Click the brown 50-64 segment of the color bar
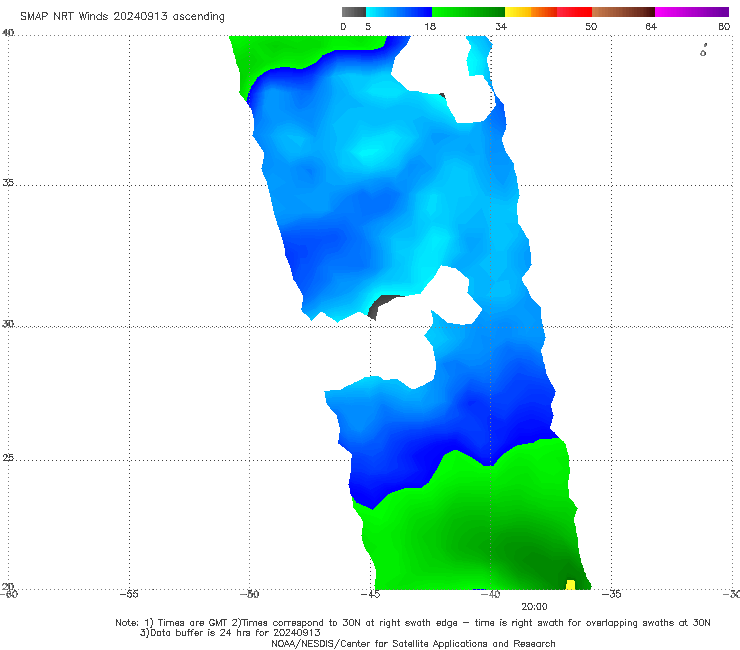The image size is (740, 650). (x=623, y=12)
